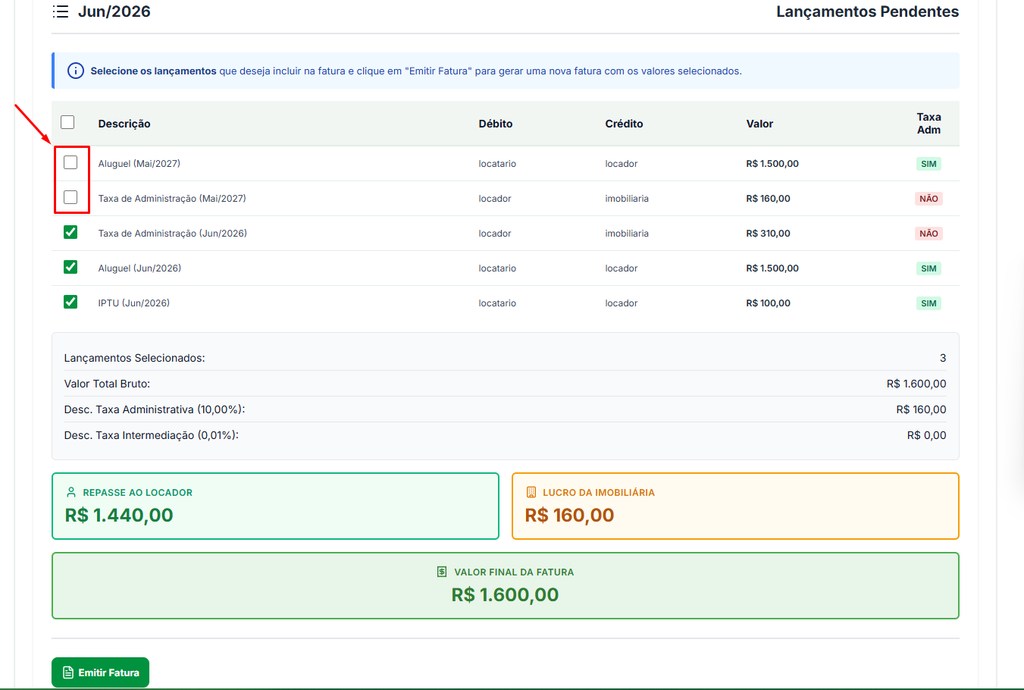Click R$ 1.500,00 in Aluguel (Mai/2027) row
Image resolution: width=1024 pixels, height=690 pixels.
coord(772,164)
